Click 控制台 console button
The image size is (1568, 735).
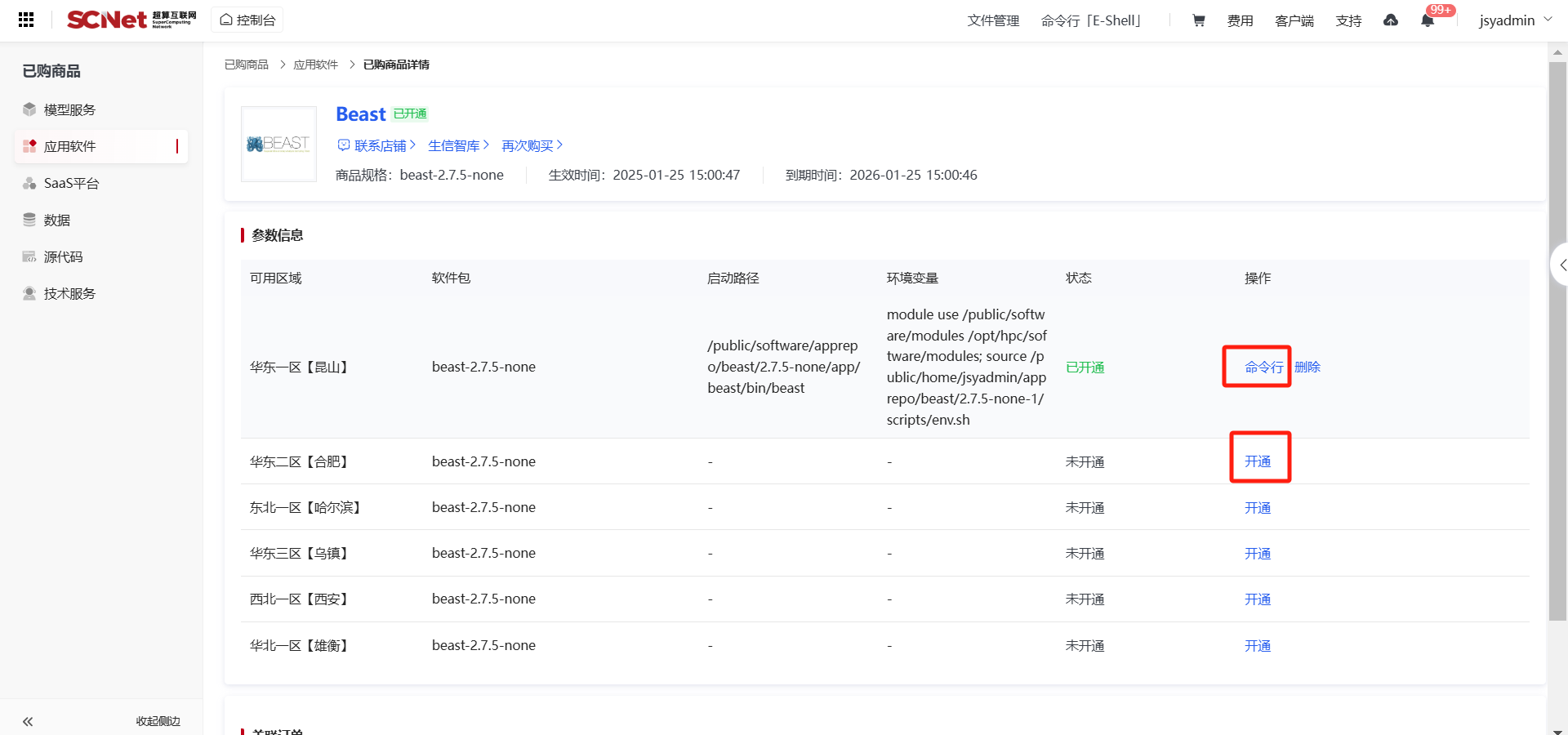pyautogui.click(x=247, y=20)
